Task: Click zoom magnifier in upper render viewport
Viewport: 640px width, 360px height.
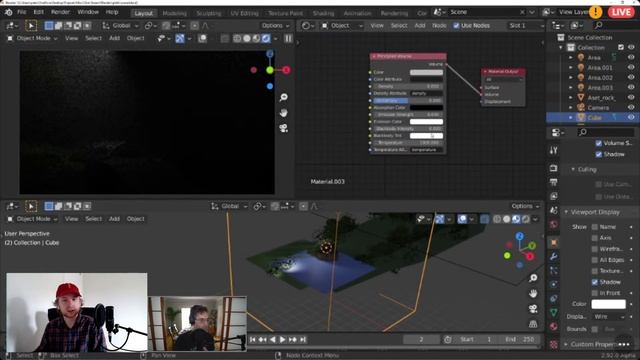Action: tap(284, 97)
